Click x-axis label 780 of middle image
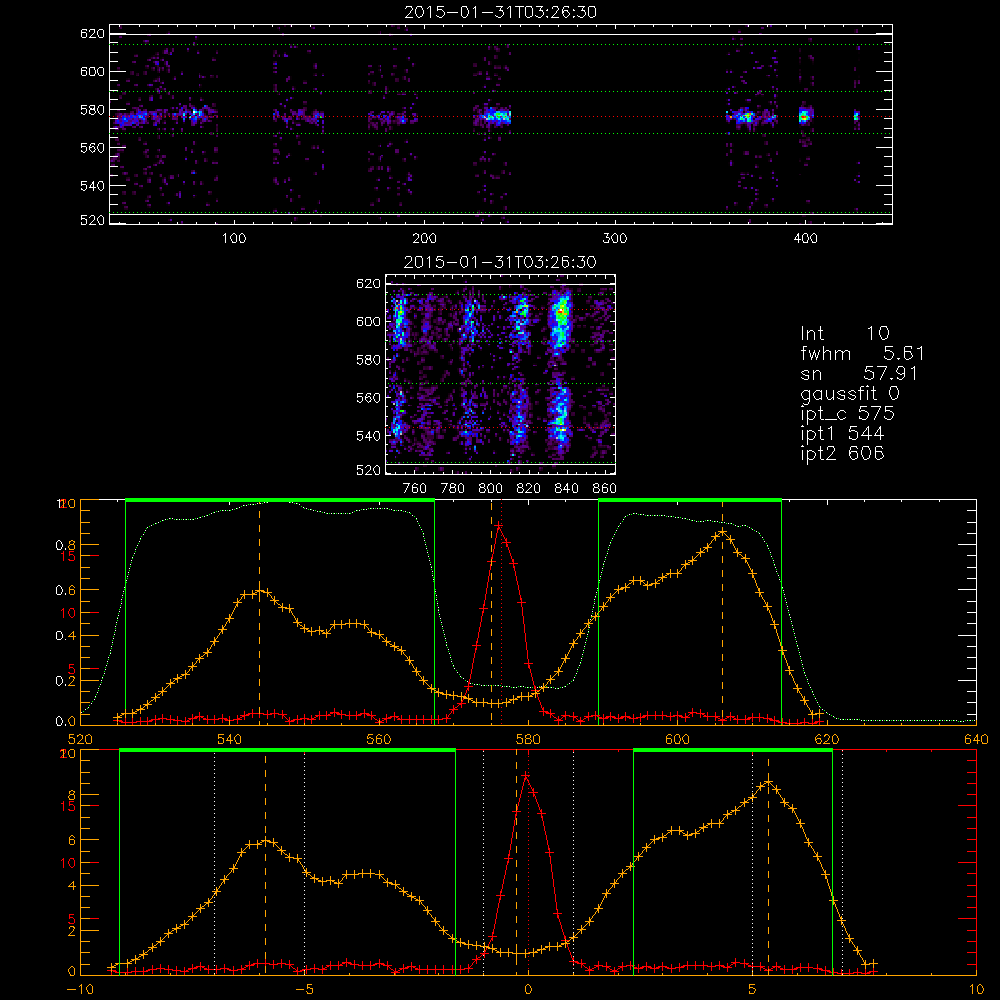 (x=453, y=489)
